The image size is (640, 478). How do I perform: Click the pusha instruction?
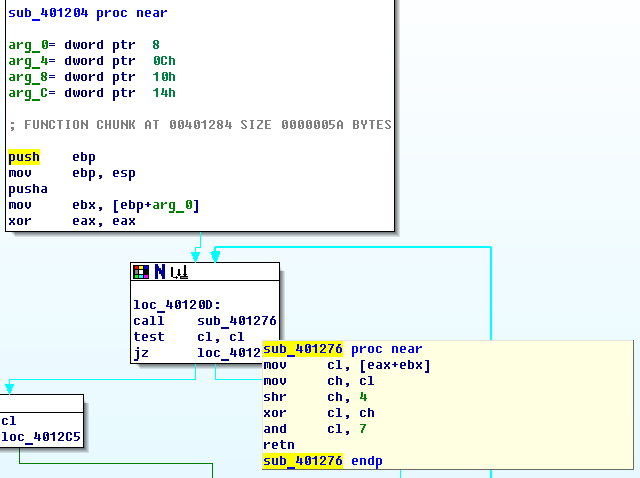pyautogui.click(x=28, y=189)
